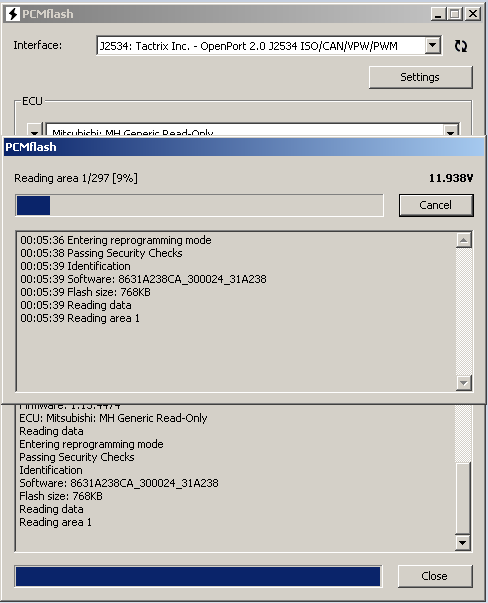Click the down arrow of the dialog log scrollbar

[x=464, y=383]
